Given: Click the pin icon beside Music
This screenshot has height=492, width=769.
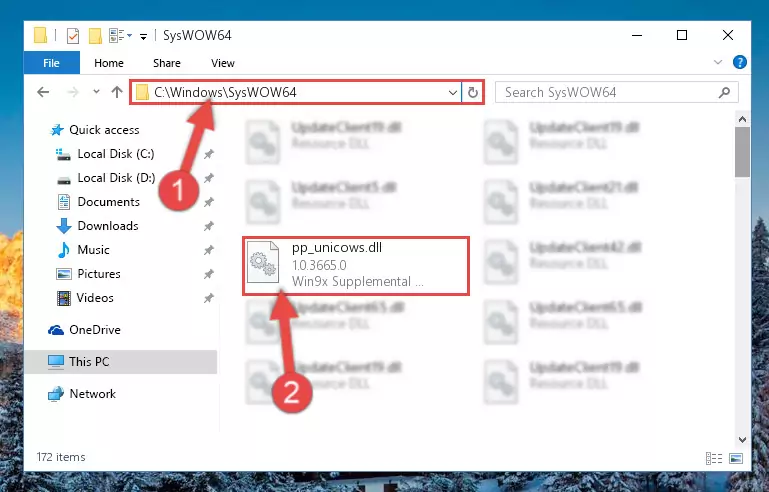Looking at the screenshot, I should pyautogui.click(x=208, y=250).
